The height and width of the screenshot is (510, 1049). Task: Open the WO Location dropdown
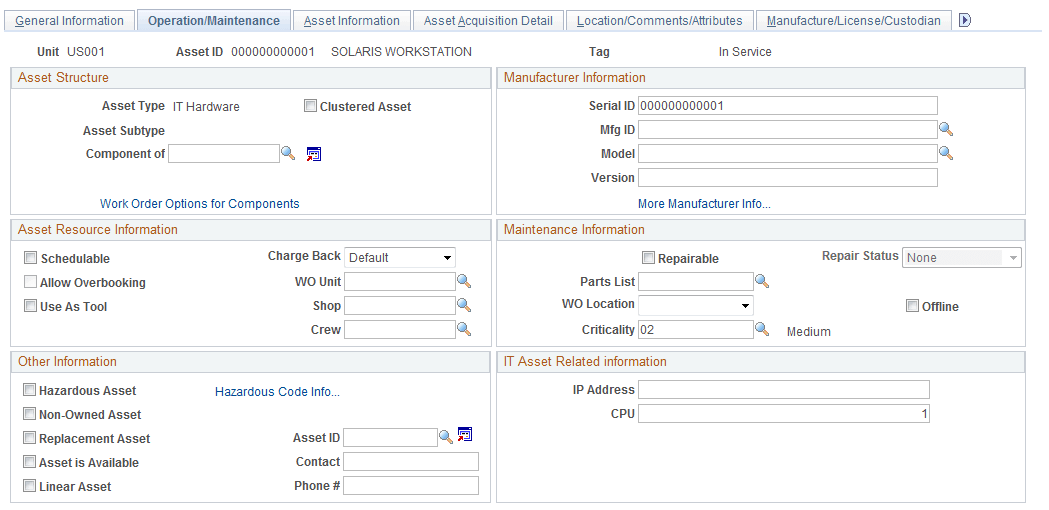[696, 305]
